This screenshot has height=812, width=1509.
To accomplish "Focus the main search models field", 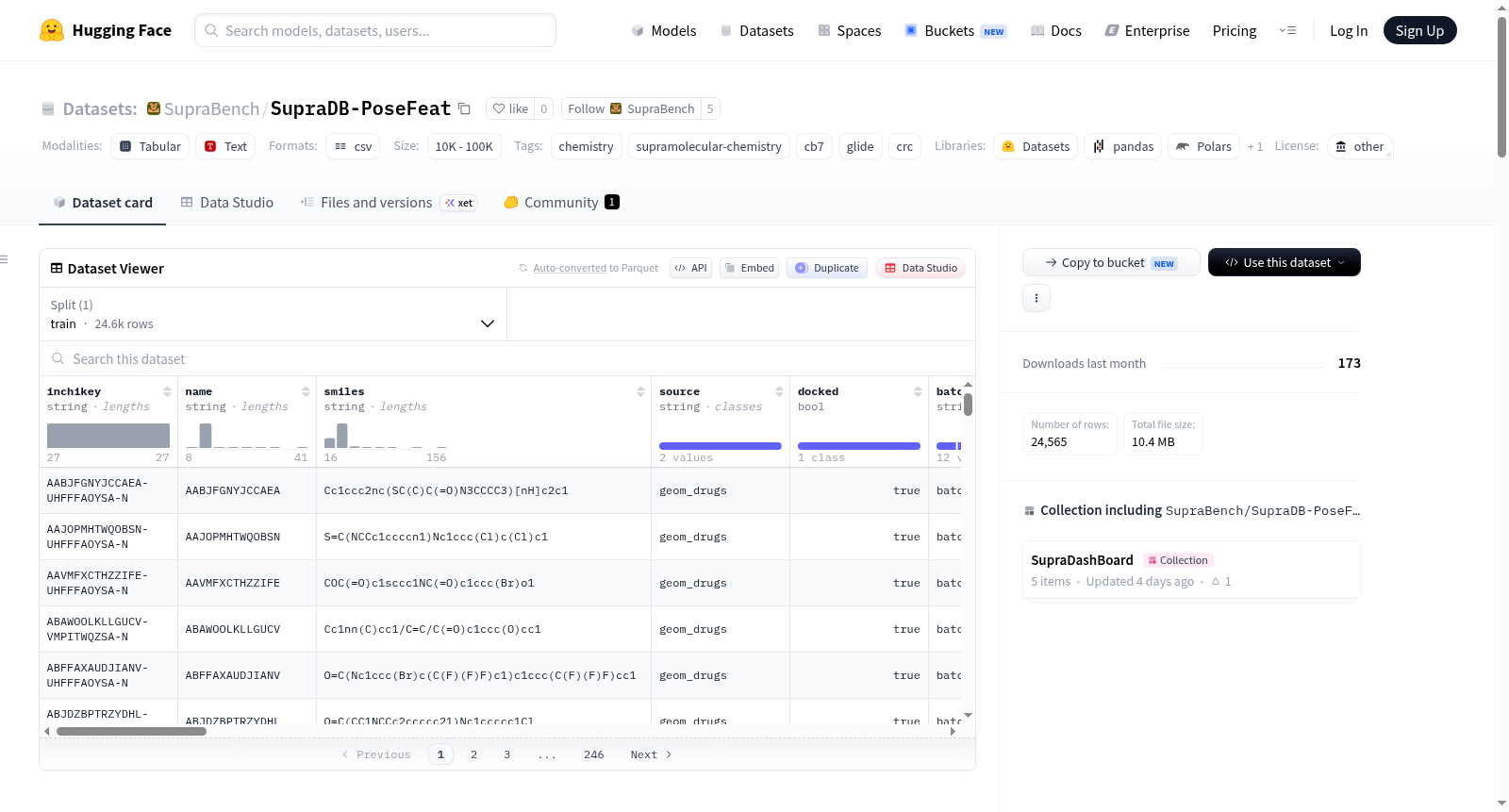I will (x=375, y=30).
